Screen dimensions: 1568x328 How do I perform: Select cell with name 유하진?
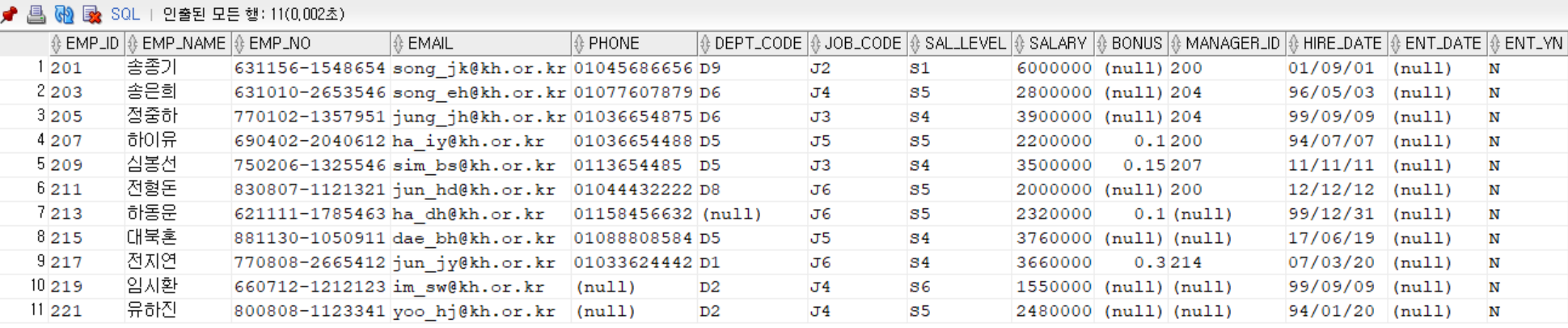pyautogui.click(x=178, y=311)
